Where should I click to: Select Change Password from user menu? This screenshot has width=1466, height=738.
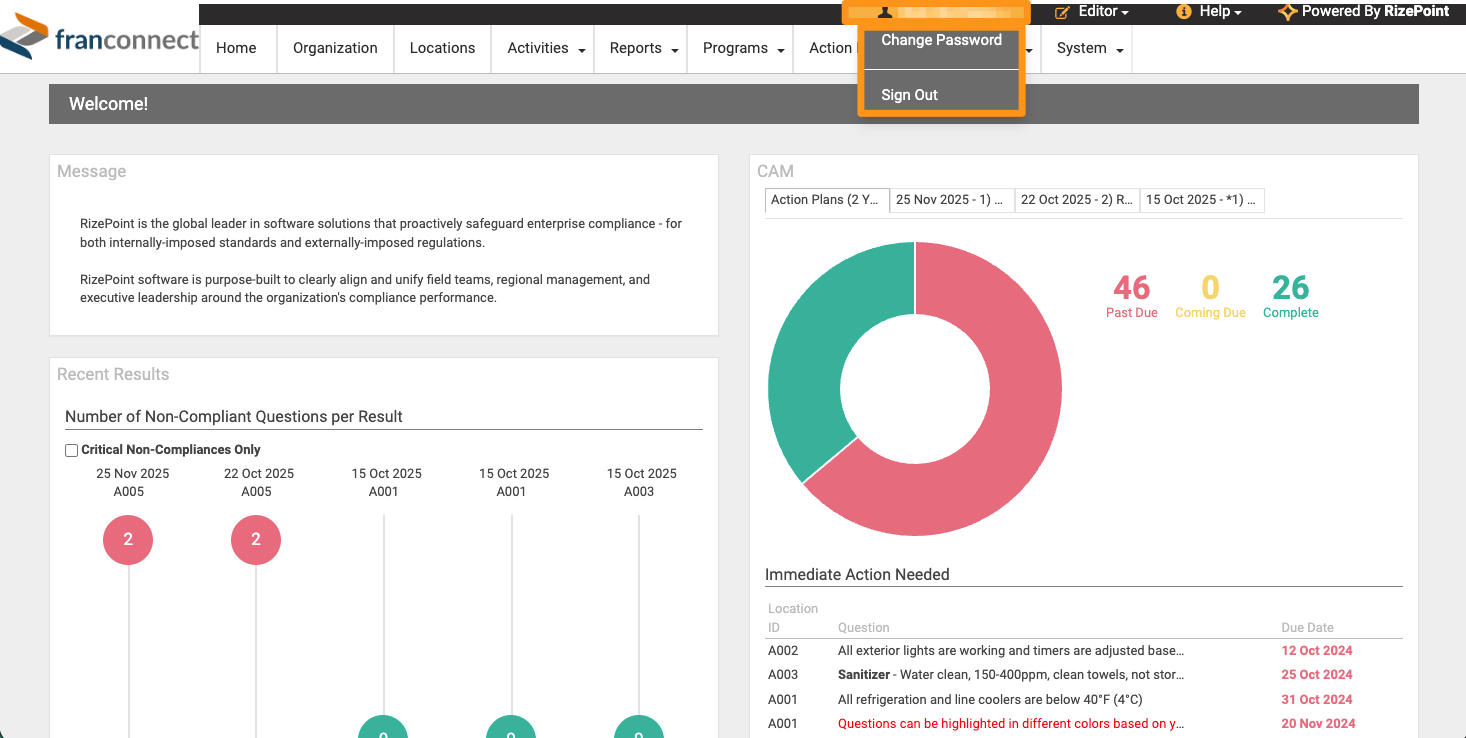pos(941,40)
